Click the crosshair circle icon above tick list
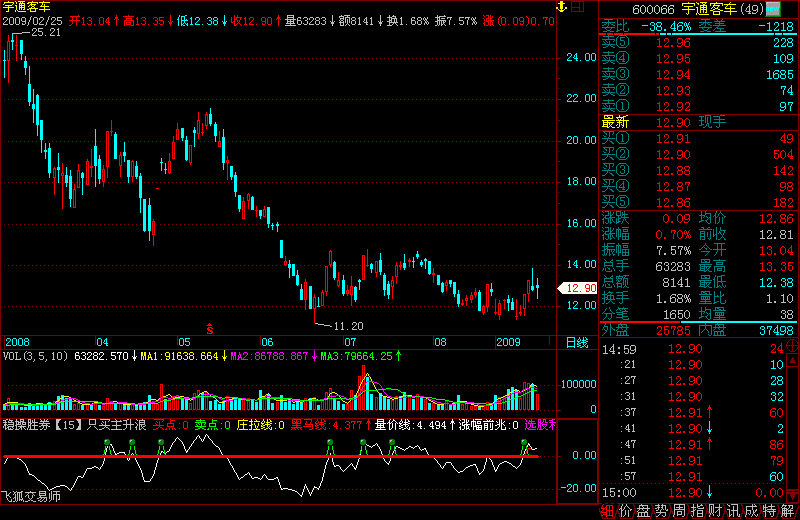This screenshot has height=520, width=800. (x=793, y=345)
